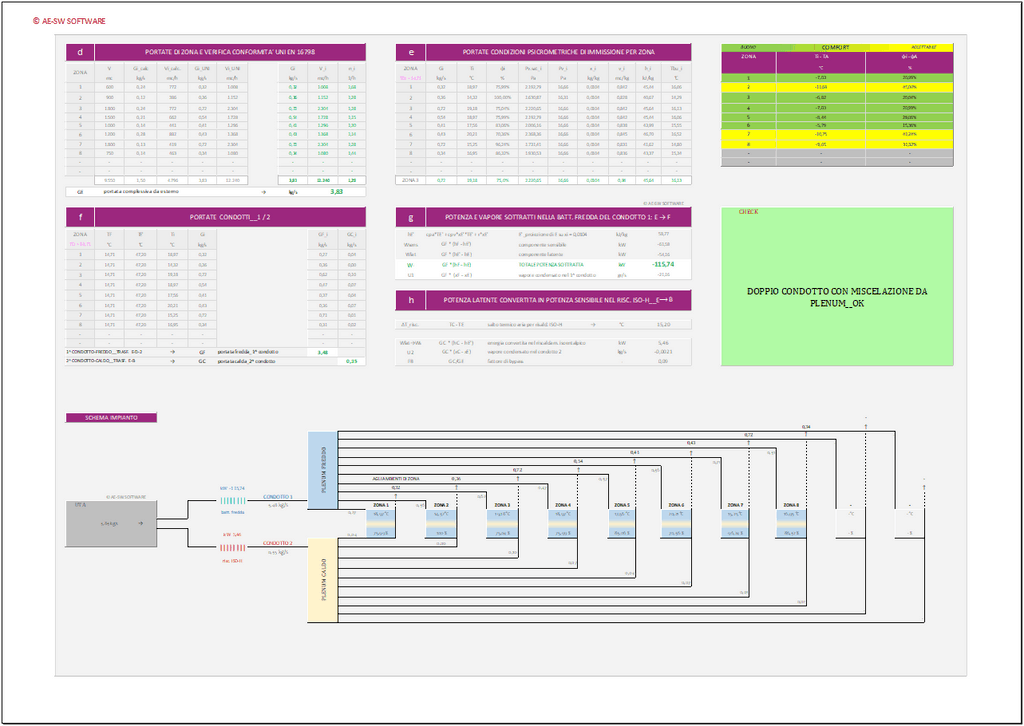Click the 3,83 total external flow value

point(337,191)
